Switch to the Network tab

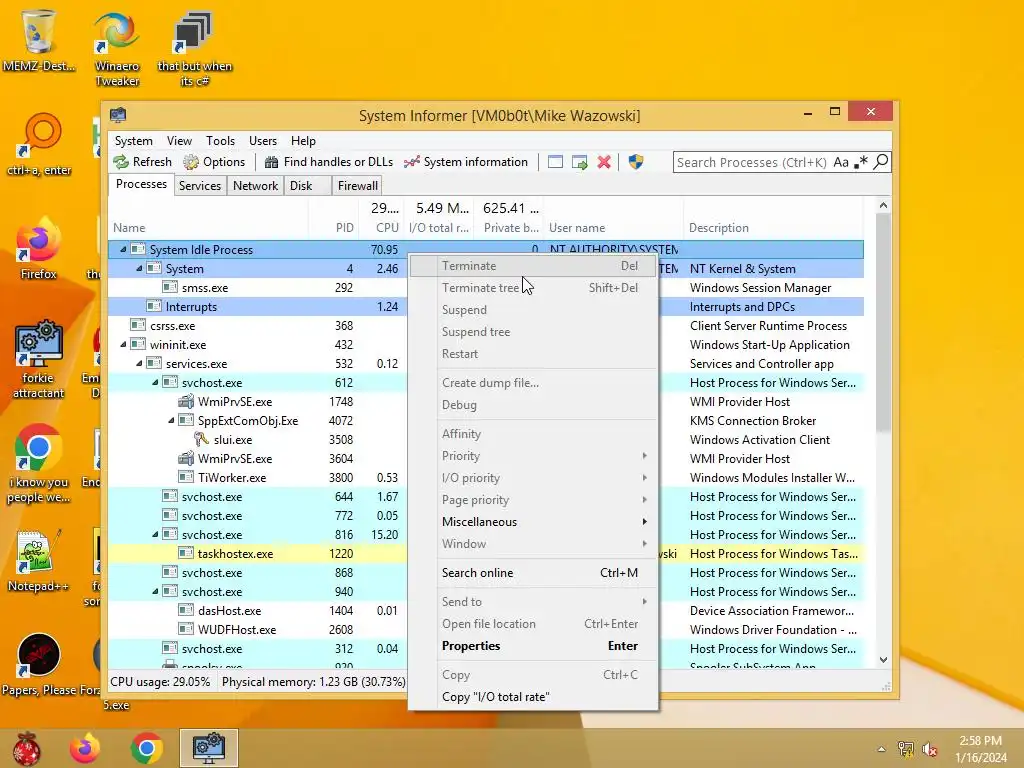[255, 185]
